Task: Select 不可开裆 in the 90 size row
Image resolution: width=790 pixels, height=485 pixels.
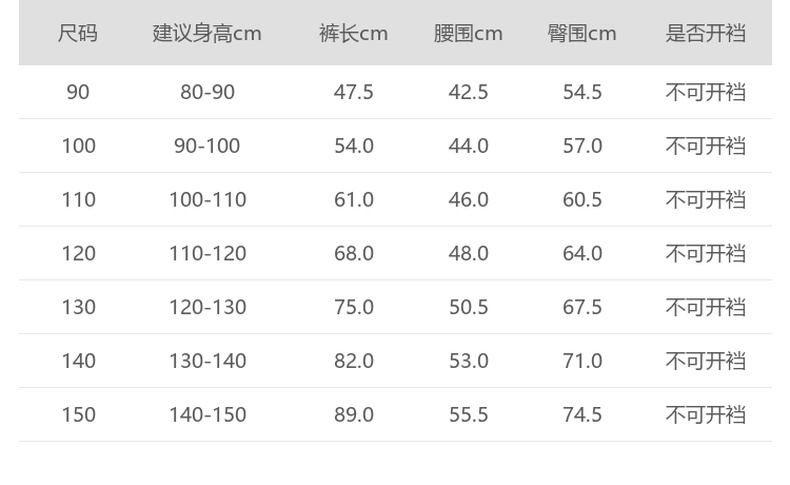Action: point(706,92)
